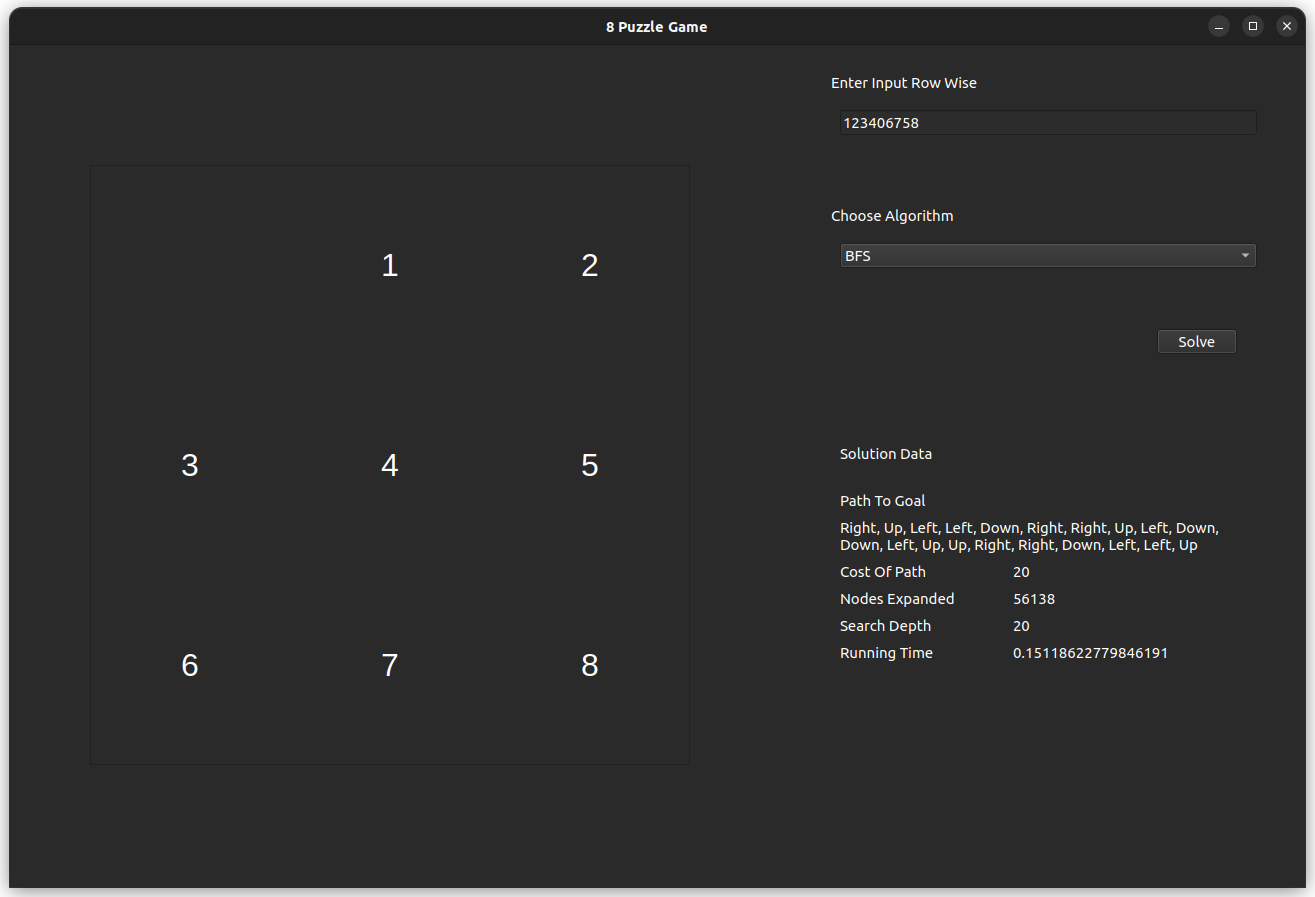Click the path moves text starting 'Right, Up, Left'
Screen dimensions: 1315x897
(1029, 537)
